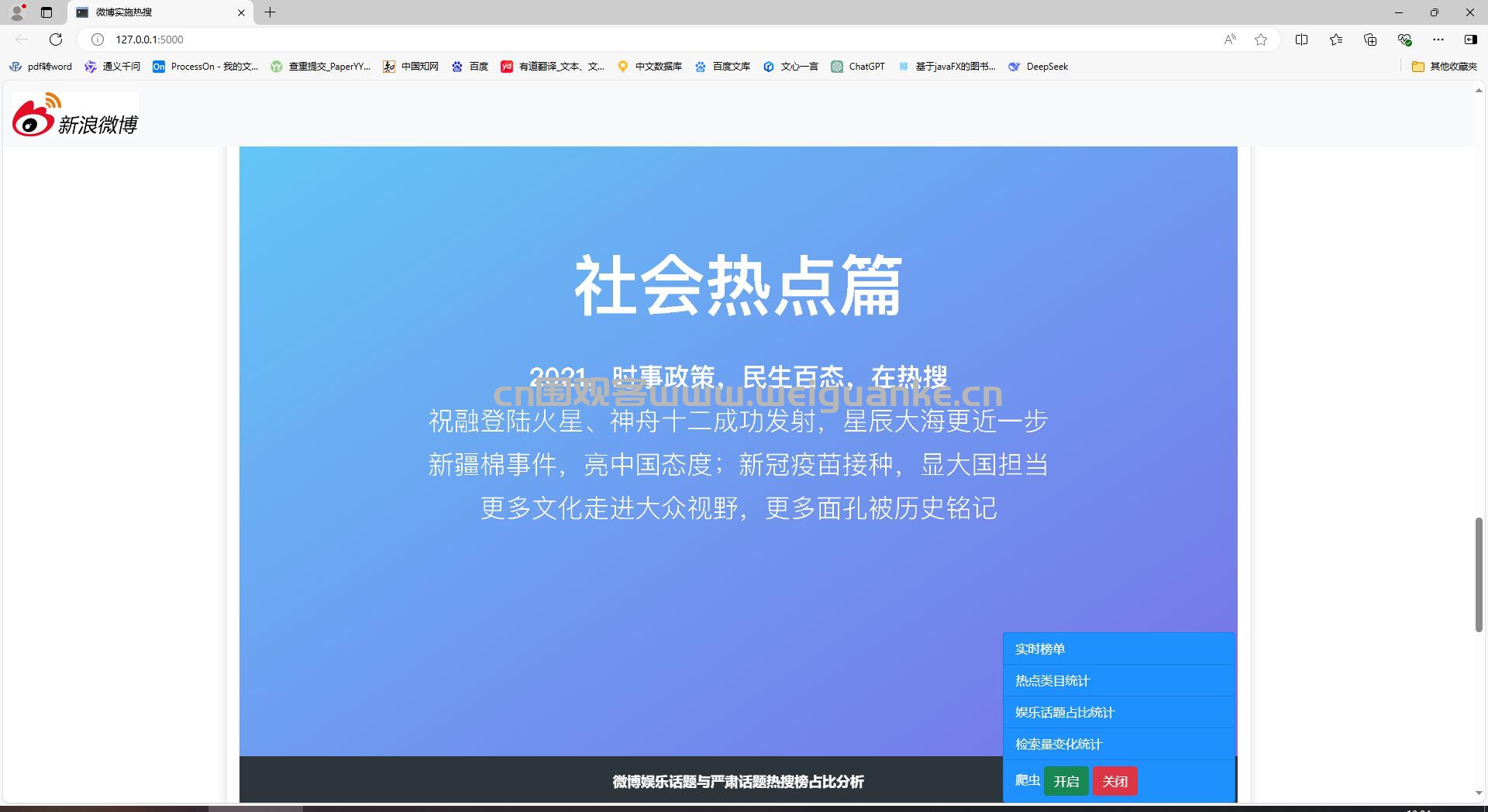The width and height of the screenshot is (1488, 812).
Task: Select 娱乐话题占比统计 menu entry
Action: tap(1119, 712)
